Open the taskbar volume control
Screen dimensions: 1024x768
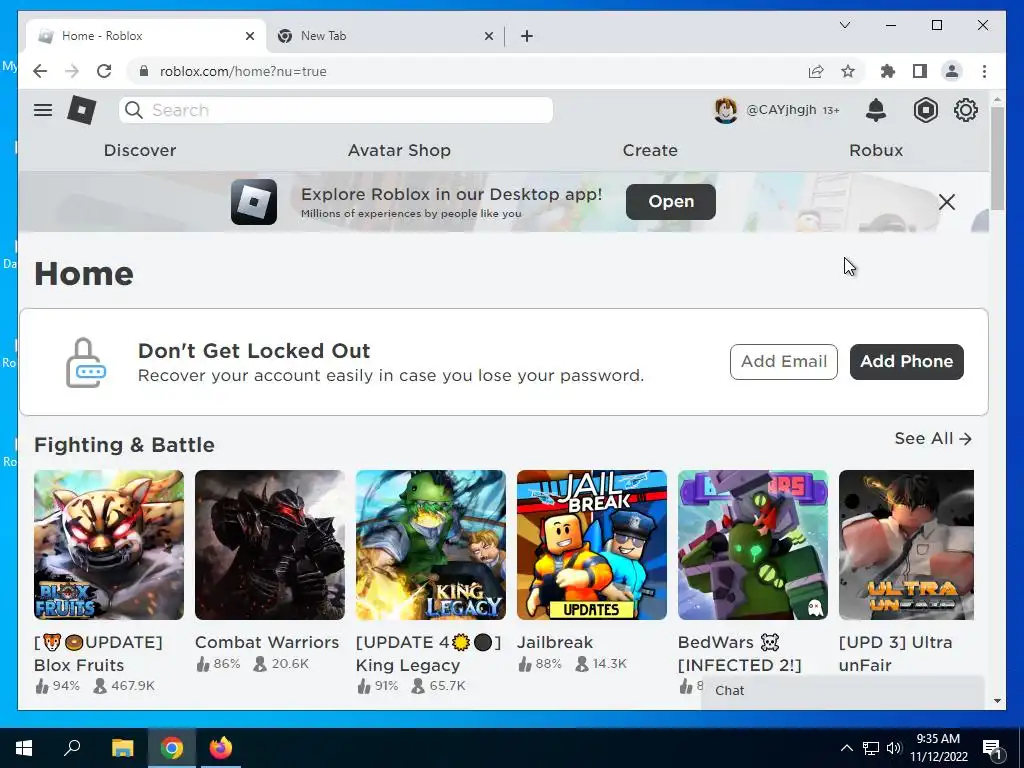coord(894,748)
